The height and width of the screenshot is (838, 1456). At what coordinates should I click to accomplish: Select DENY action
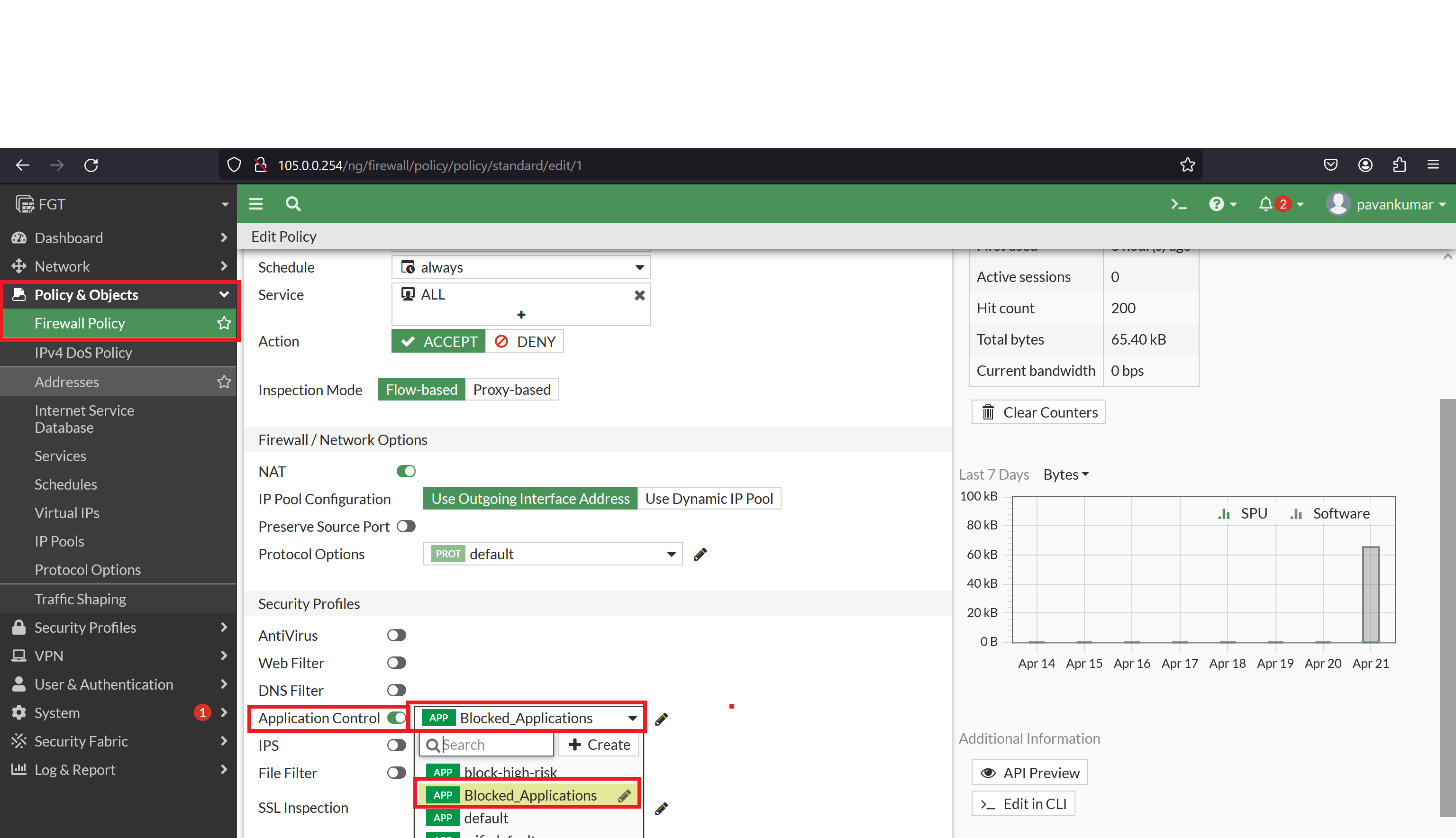tap(524, 341)
